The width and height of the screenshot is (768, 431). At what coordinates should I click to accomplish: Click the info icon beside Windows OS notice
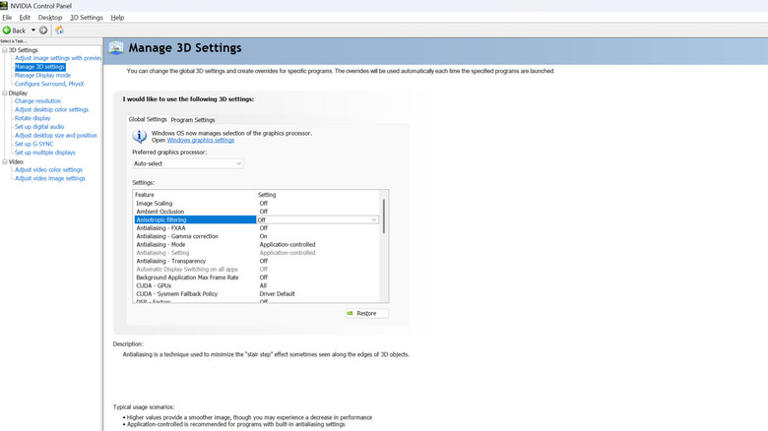click(140, 136)
